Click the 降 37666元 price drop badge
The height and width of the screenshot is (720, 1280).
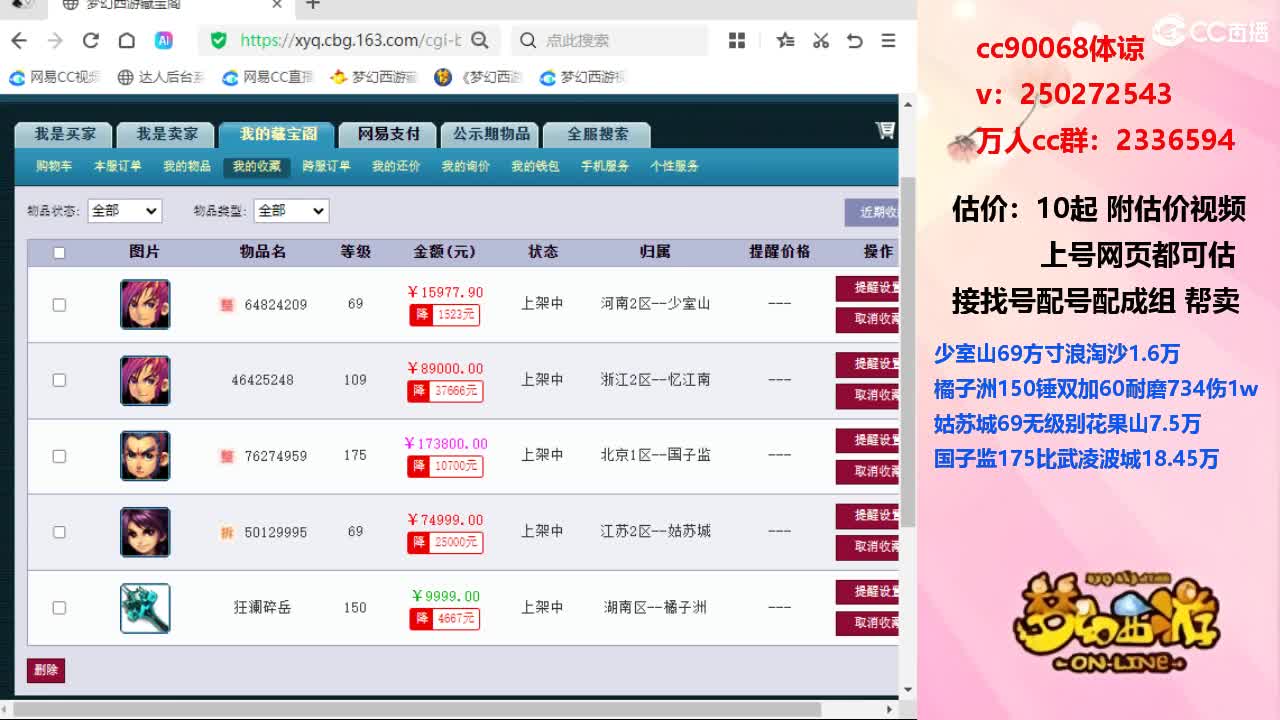click(x=445, y=391)
